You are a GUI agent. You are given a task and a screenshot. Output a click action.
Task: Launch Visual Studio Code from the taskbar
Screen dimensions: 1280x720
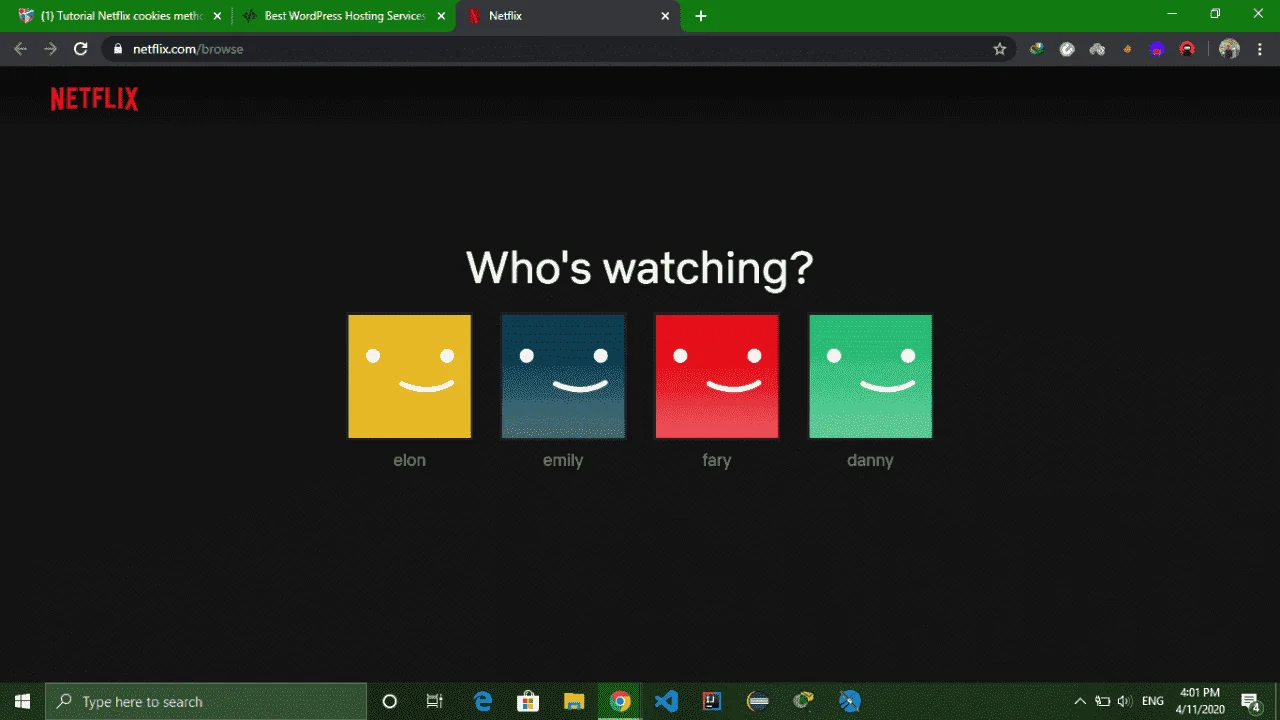pos(666,701)
